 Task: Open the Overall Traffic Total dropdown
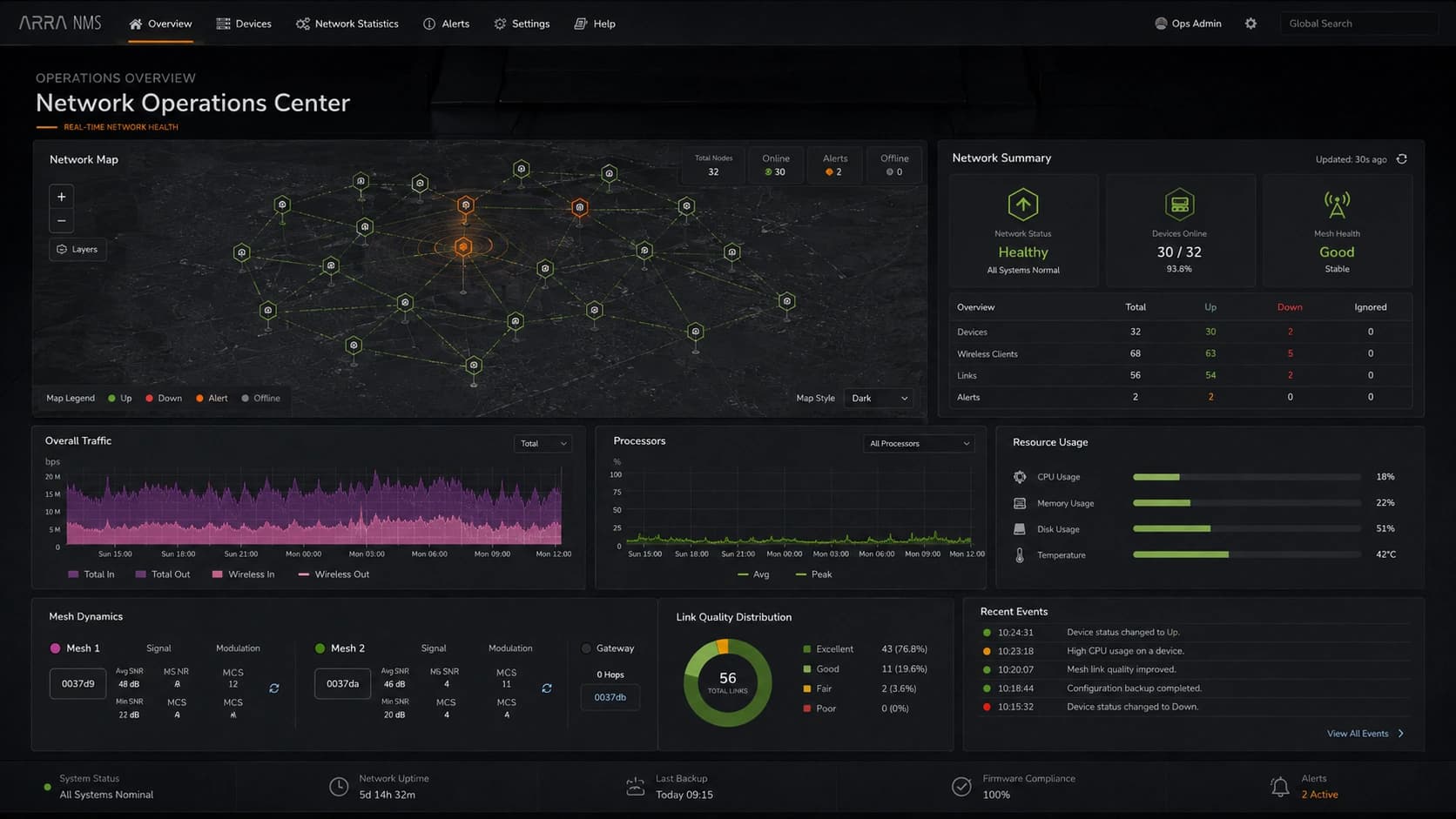click(x=543, y=444)
